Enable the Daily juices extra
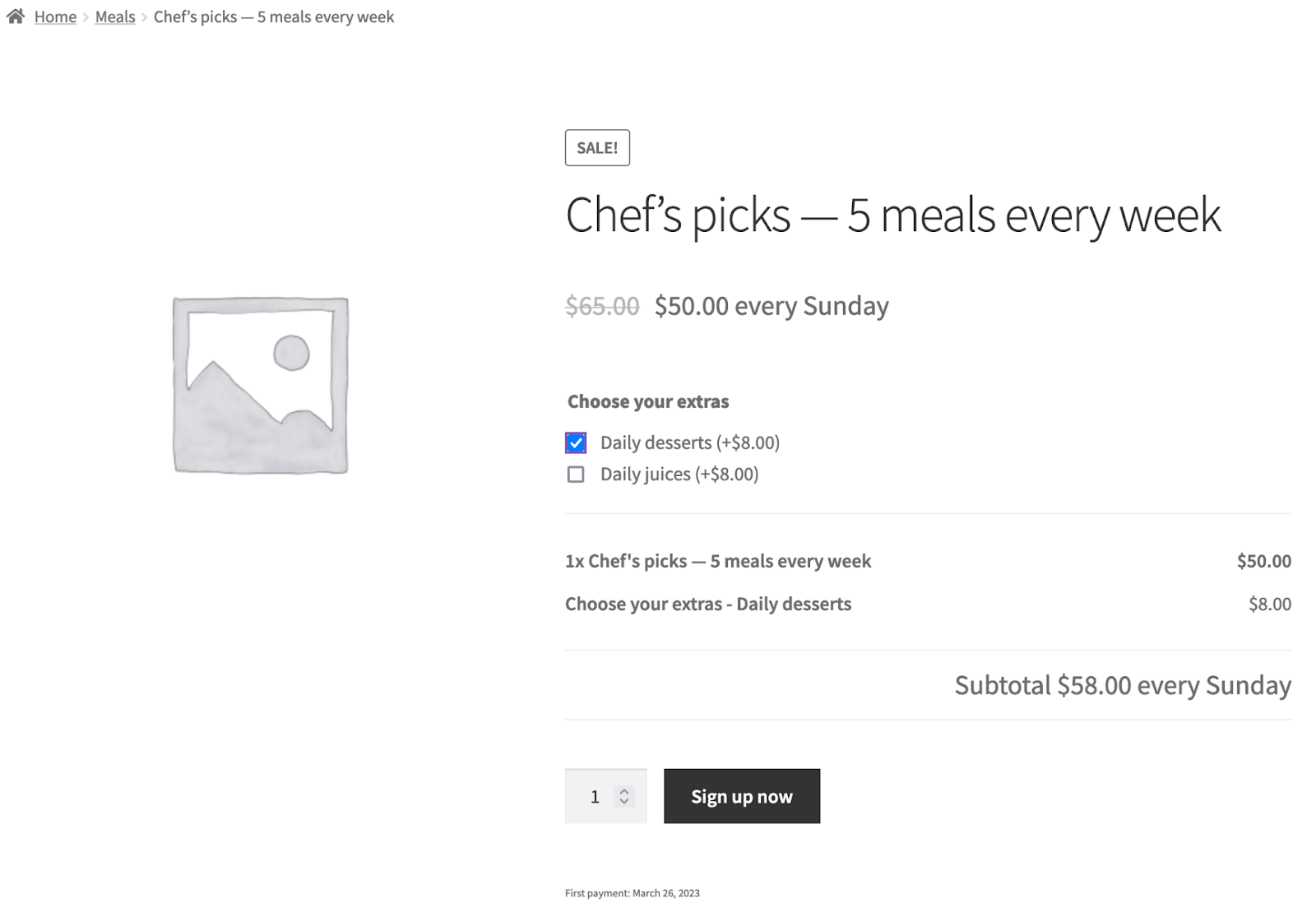This screenshot has width=1316, height=917. pos(575,475)
